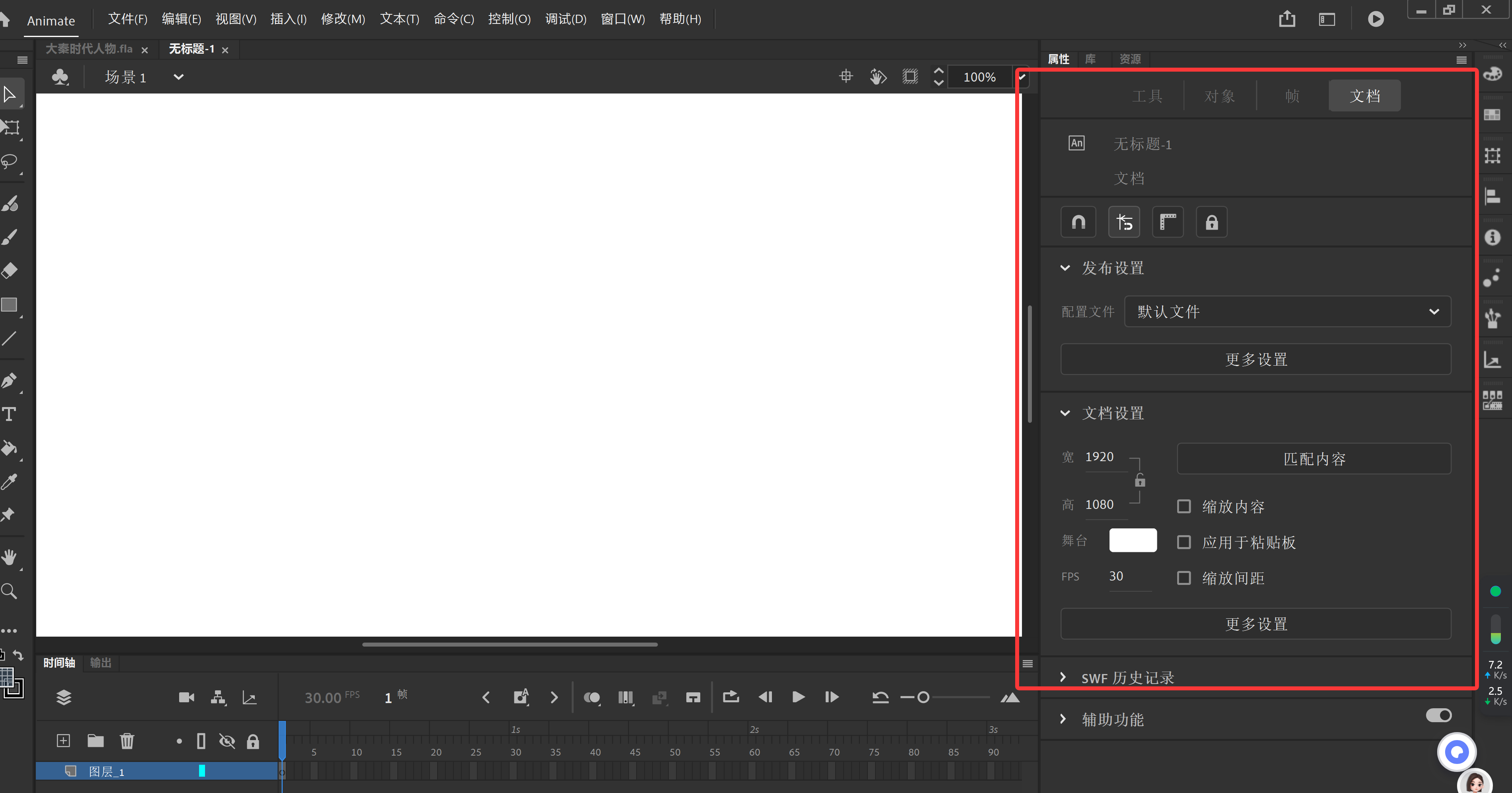Open the 配置文件 dropdown

tap(1287, 312)
